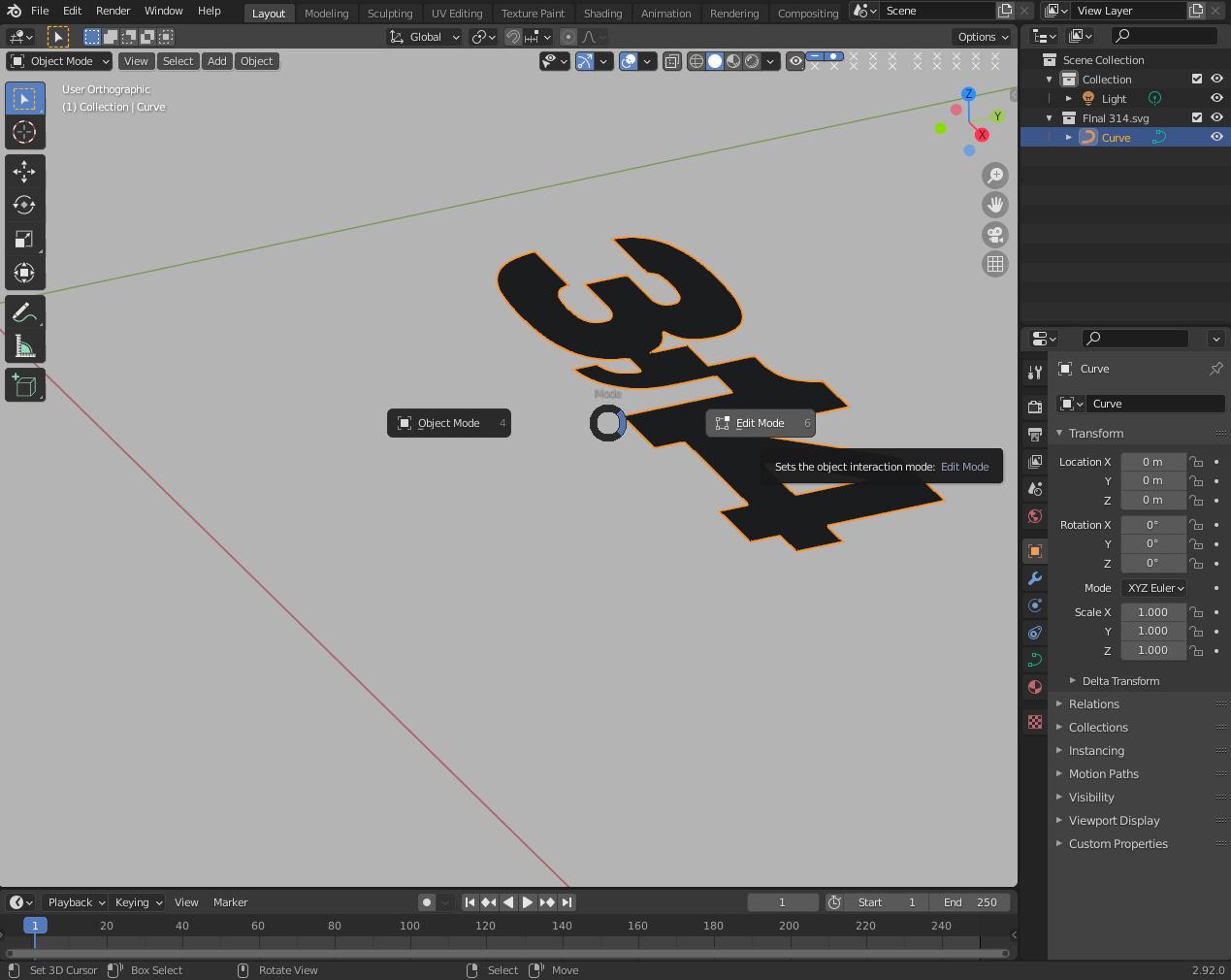The width and height of the screenshot is (1231, 980).
Task: Open the Modifiers wrench tab
Action: 1035,578
